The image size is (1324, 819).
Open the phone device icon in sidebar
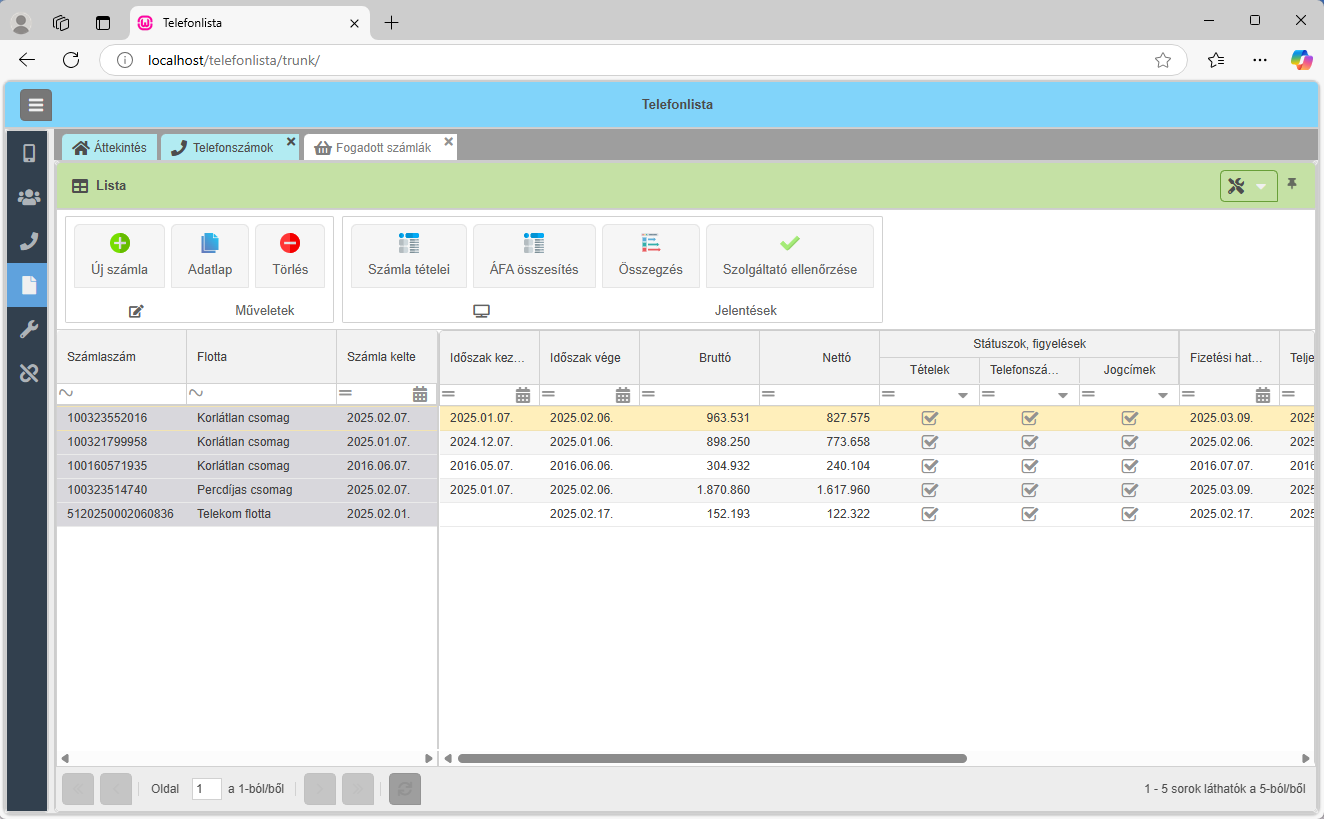click(x=29, y=153)
